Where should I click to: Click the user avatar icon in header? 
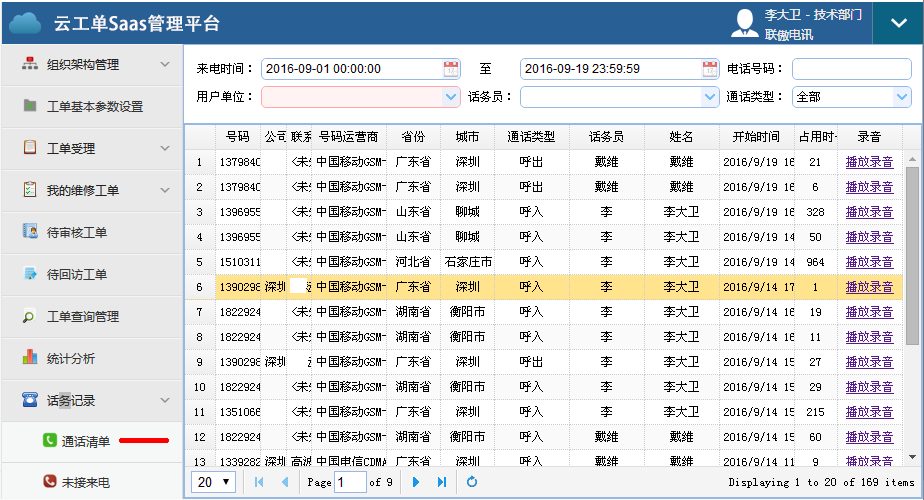pos(745,23)
